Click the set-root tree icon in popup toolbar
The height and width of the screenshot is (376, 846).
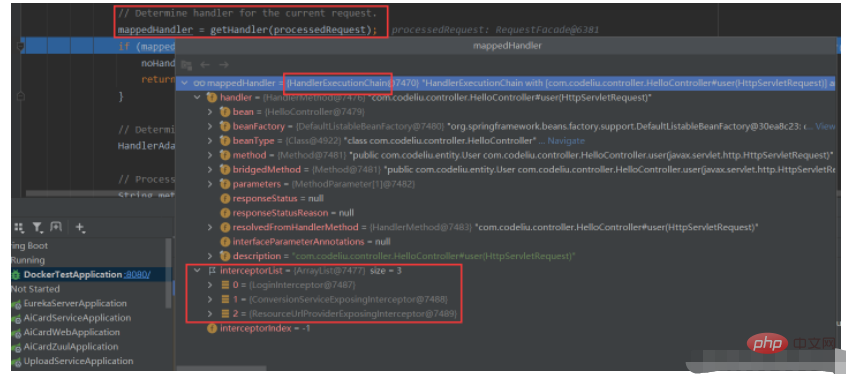[x=186, y=65]
